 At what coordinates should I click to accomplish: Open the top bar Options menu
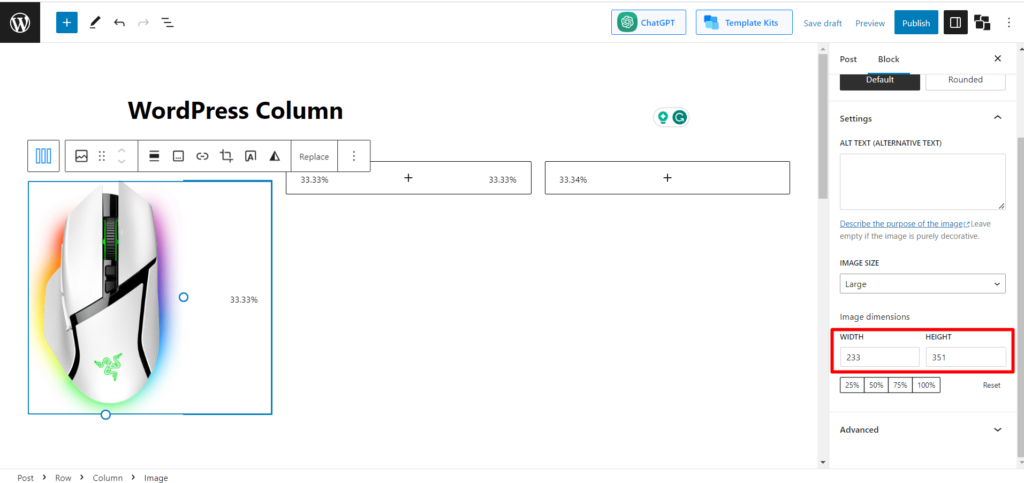tap(1009, 23)
